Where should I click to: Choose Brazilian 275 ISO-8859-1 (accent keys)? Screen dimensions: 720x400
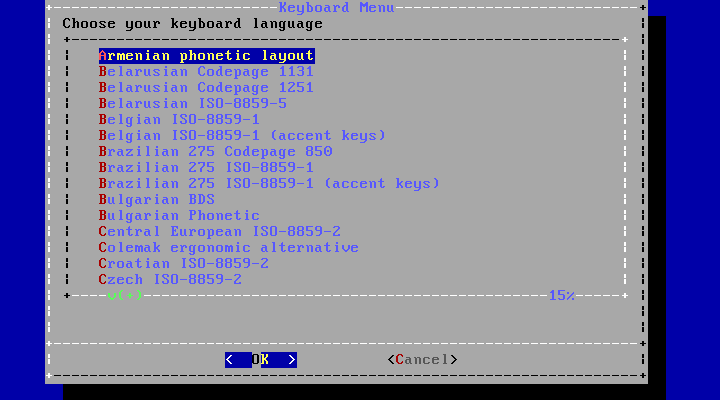[x=269, y=184]
